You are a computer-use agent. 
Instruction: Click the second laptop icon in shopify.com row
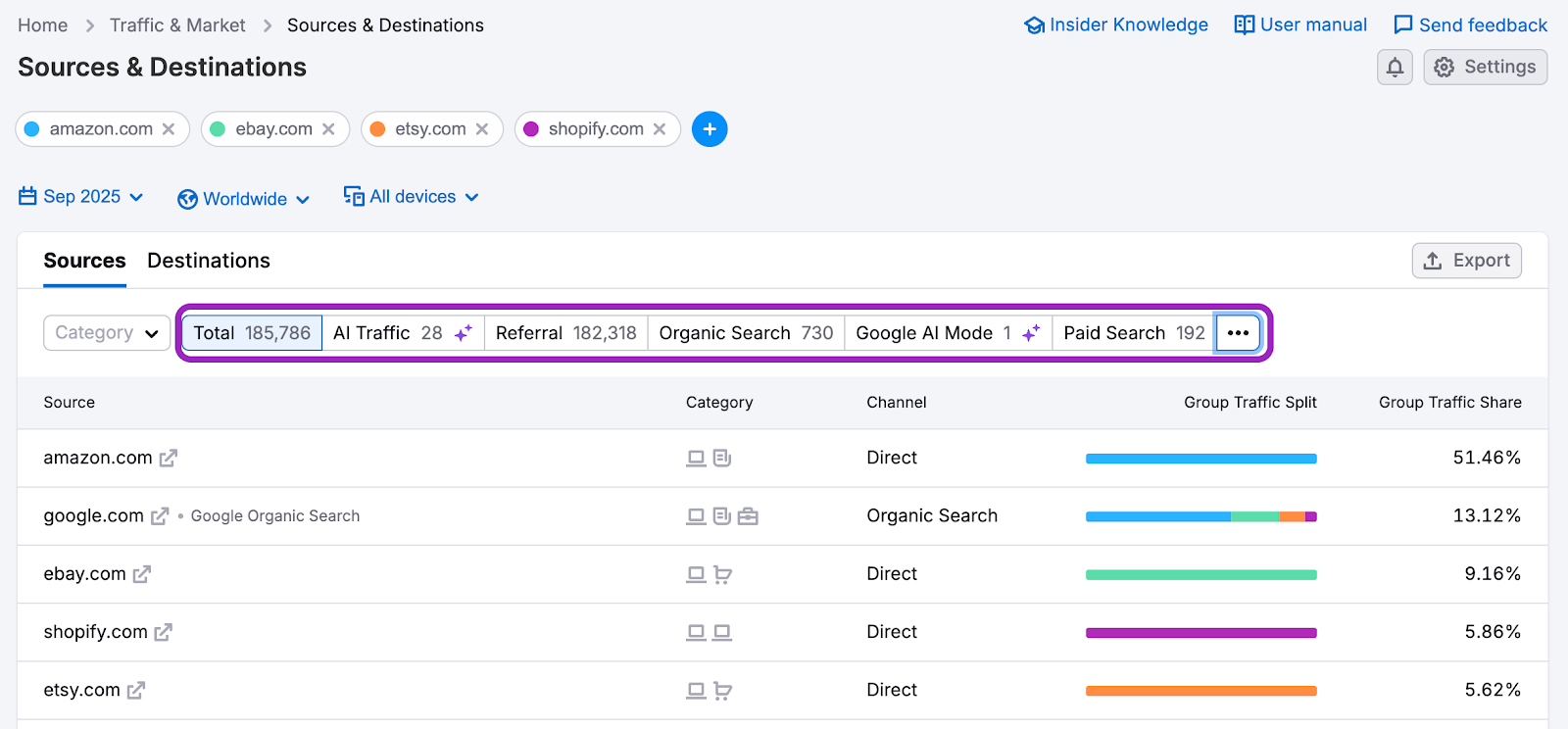722,632
